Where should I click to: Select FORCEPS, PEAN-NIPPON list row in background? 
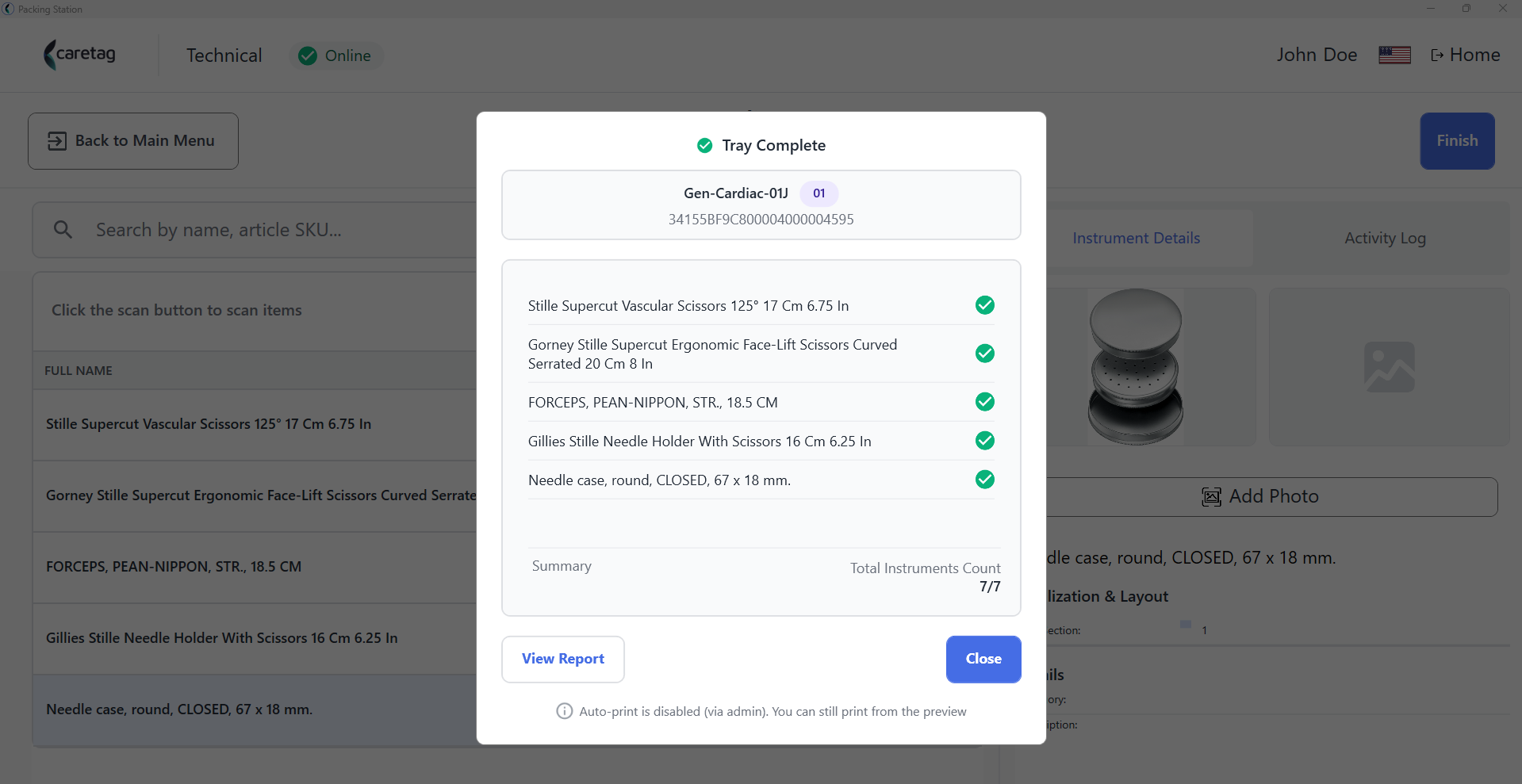point(255,567)
